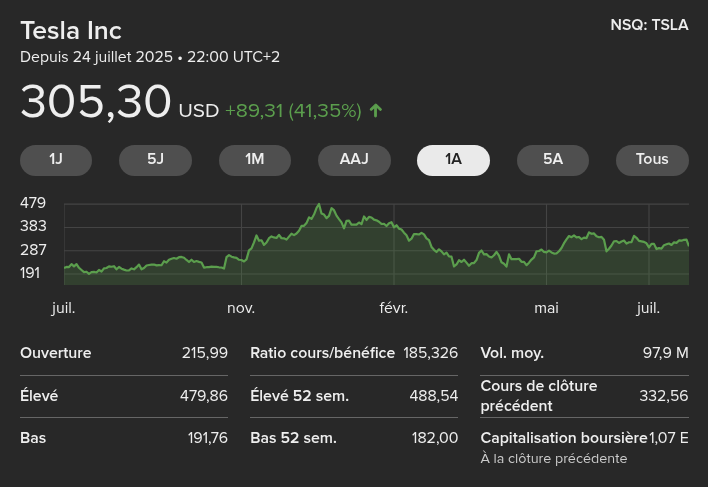Click the 488,54 value

point(434,396)
